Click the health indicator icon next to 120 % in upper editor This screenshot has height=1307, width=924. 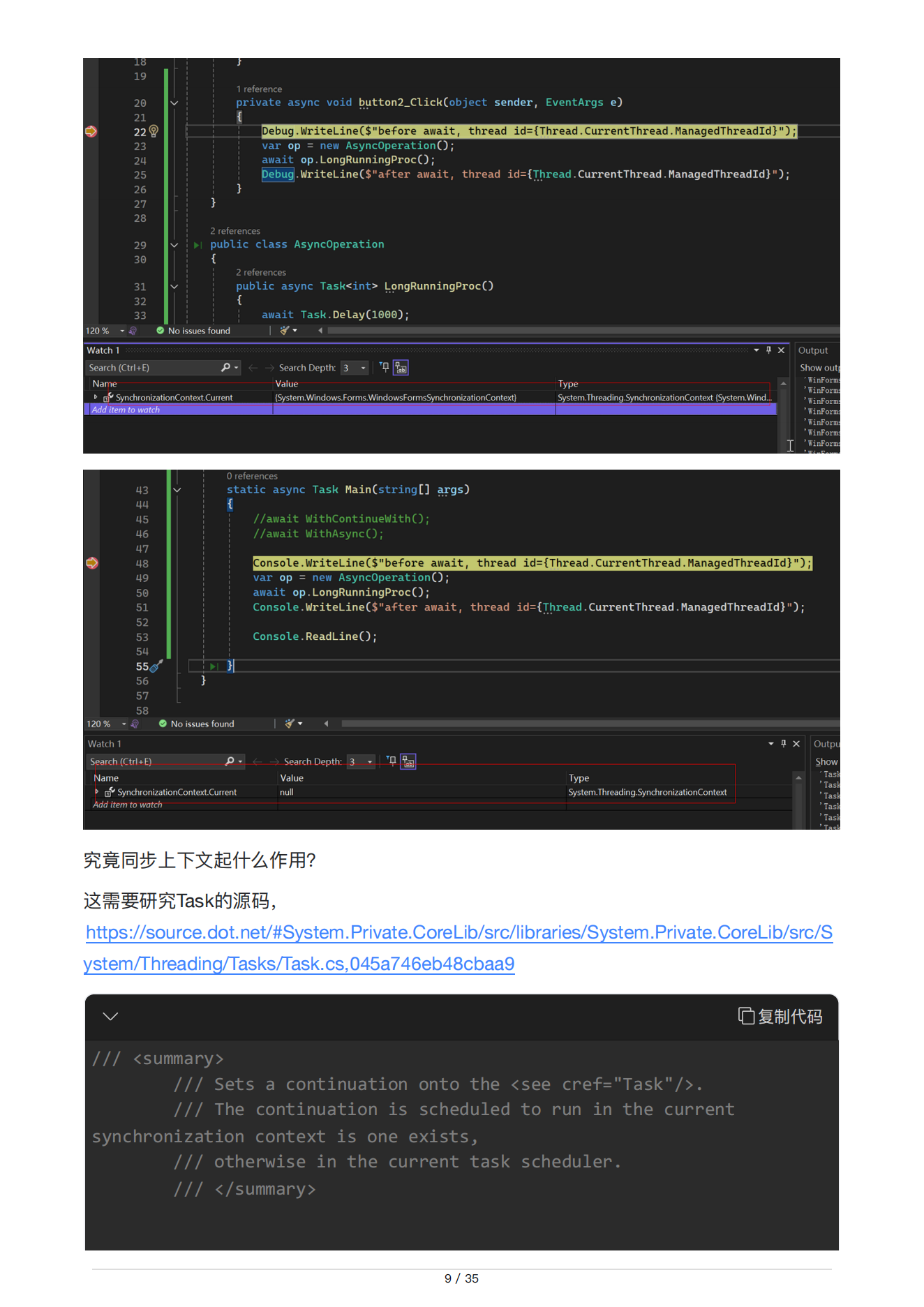(133, 331)
